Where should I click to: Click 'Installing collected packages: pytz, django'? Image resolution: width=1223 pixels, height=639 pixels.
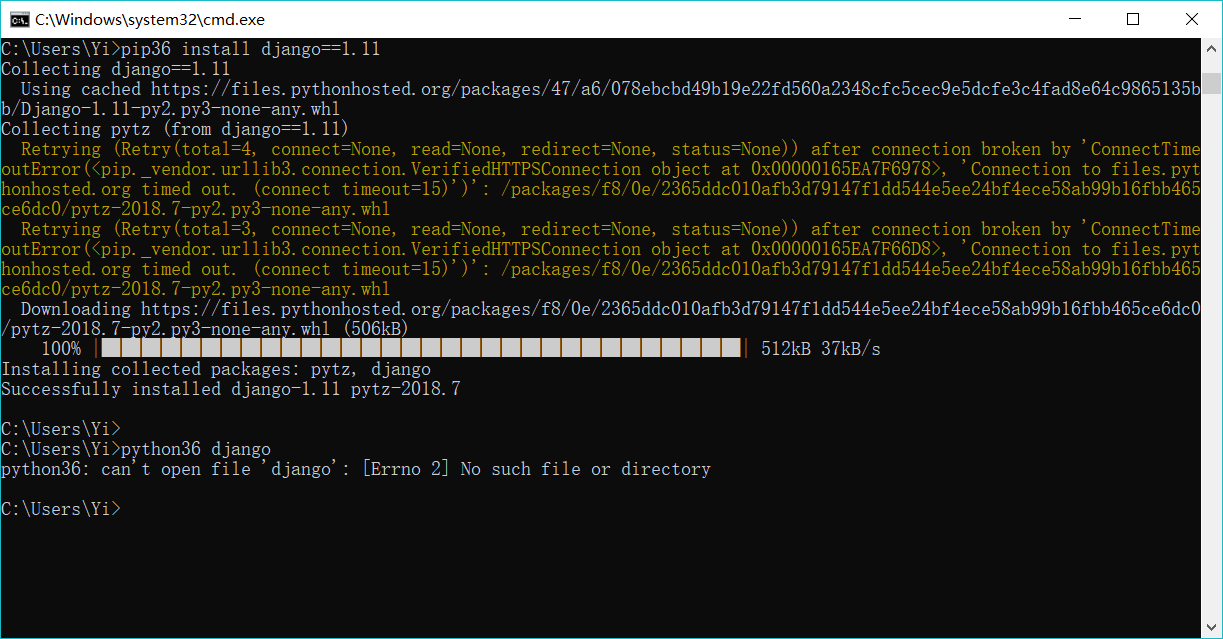[x=216, y=369]
